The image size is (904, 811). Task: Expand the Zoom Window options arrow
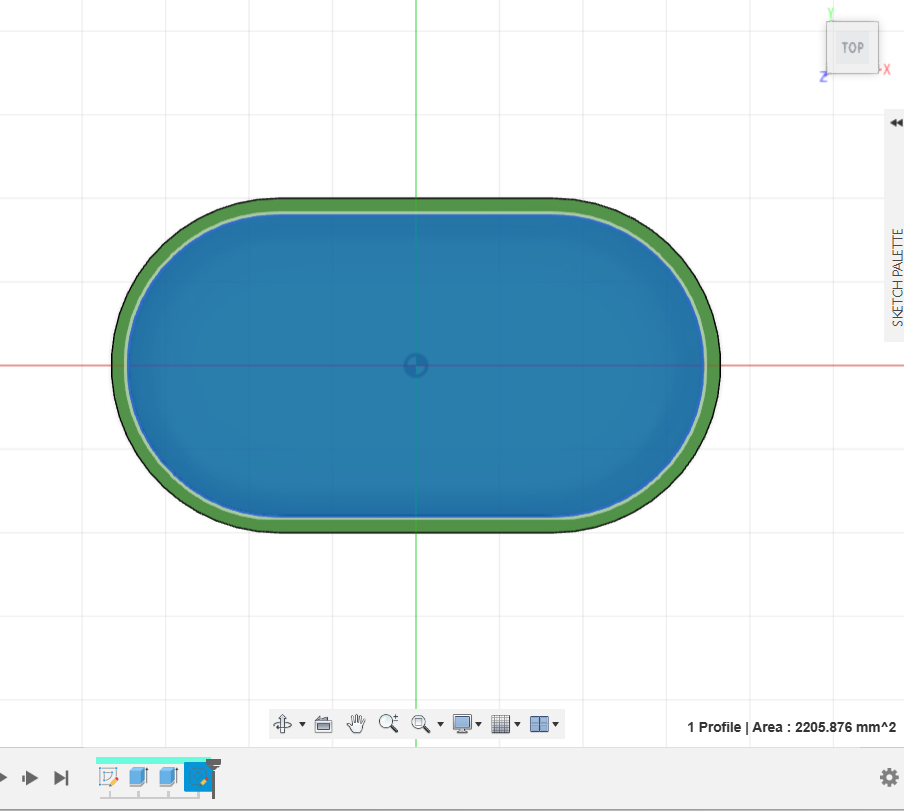[x=440, y=725]
